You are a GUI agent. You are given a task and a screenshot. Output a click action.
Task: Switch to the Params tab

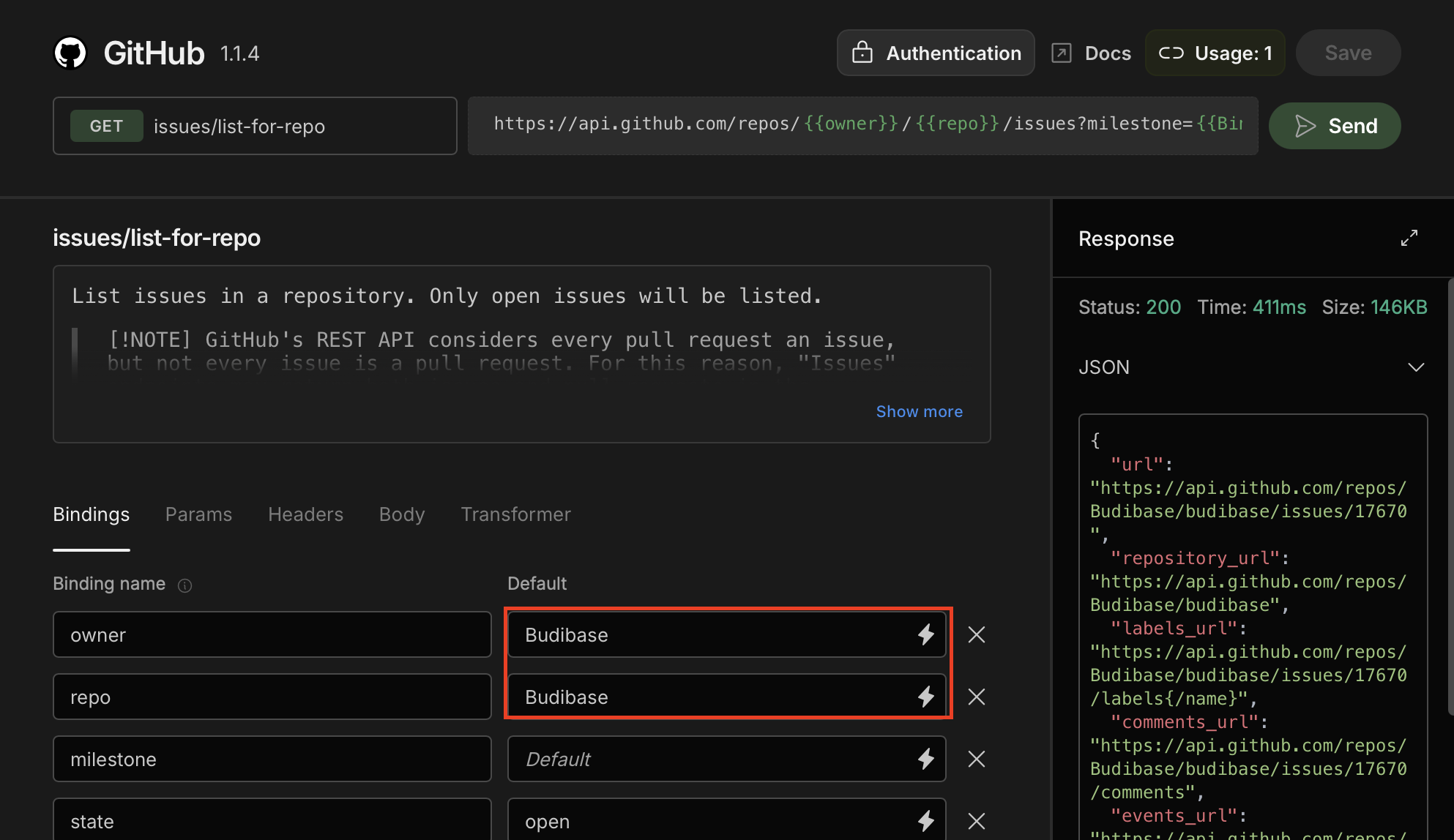point(198,514)
